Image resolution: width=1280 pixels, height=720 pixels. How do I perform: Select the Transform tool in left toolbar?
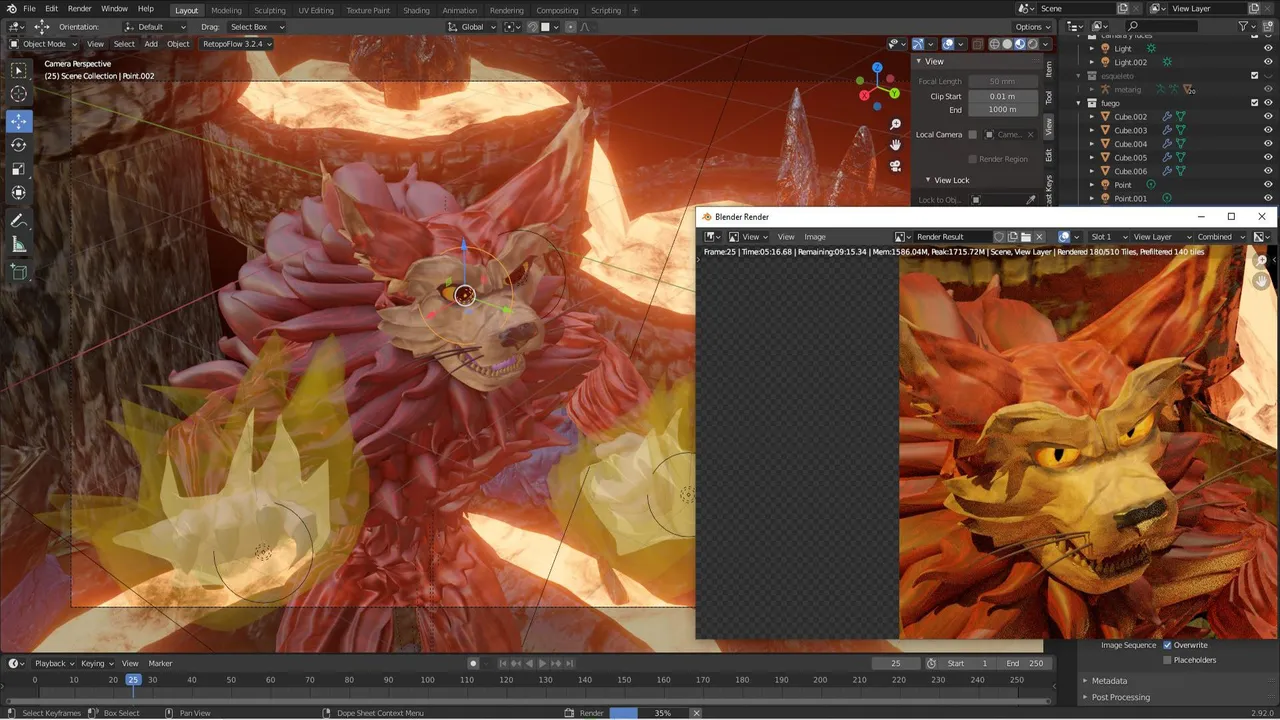[19, 193]
